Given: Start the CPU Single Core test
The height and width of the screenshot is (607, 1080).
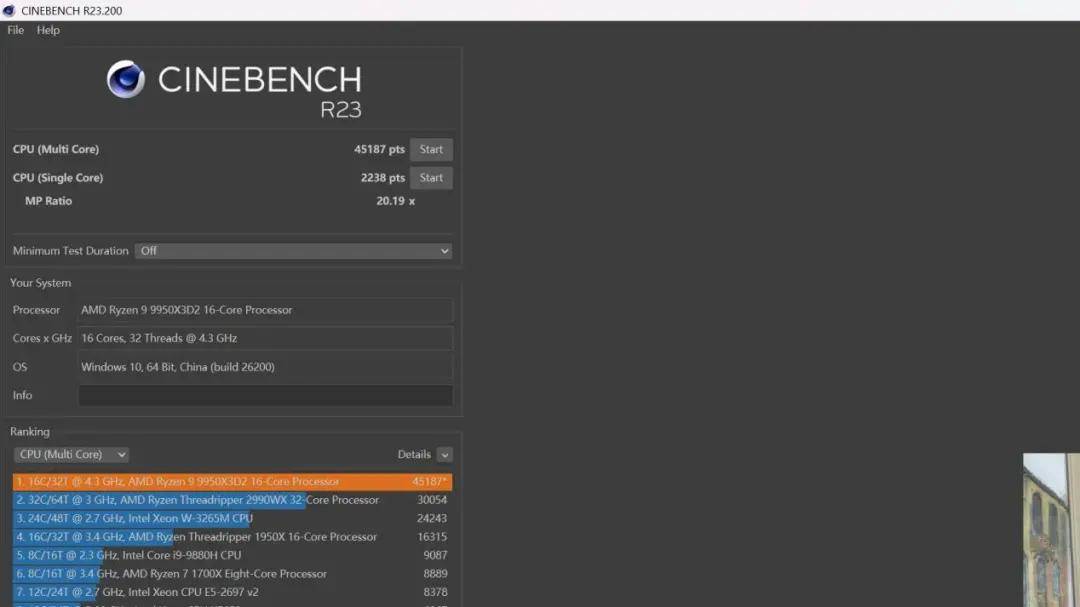Looking at the screenshot, I should click(x=431, y=178).
